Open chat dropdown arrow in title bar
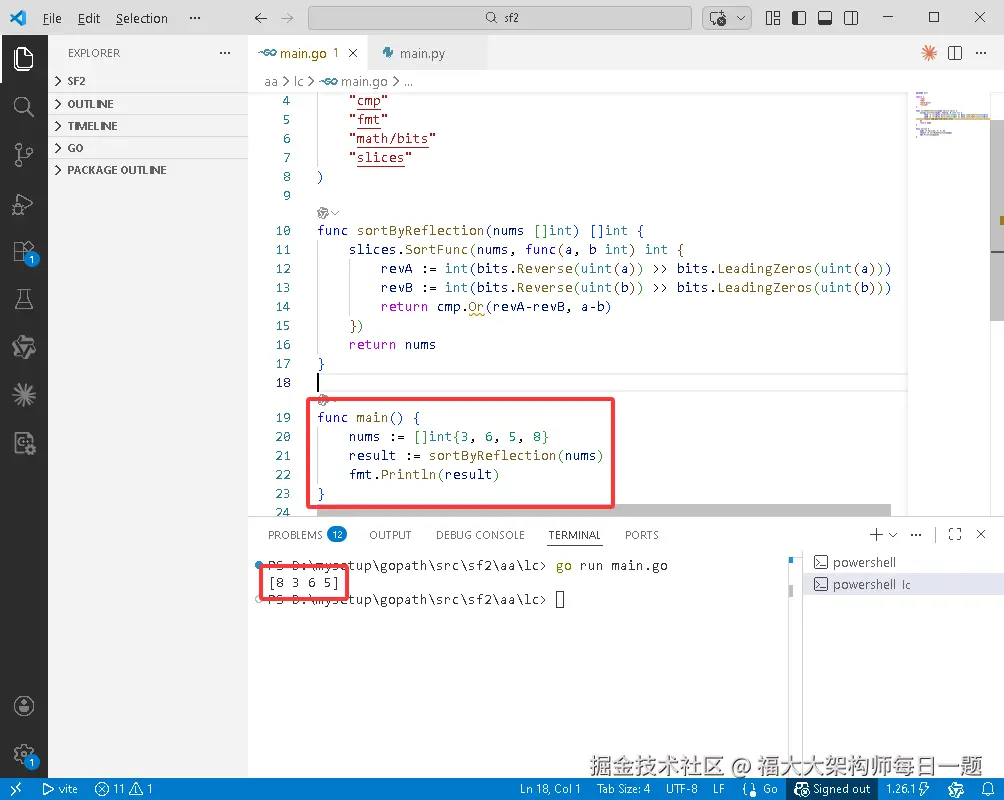This screenshot has width=1004, height=800. 741,18
